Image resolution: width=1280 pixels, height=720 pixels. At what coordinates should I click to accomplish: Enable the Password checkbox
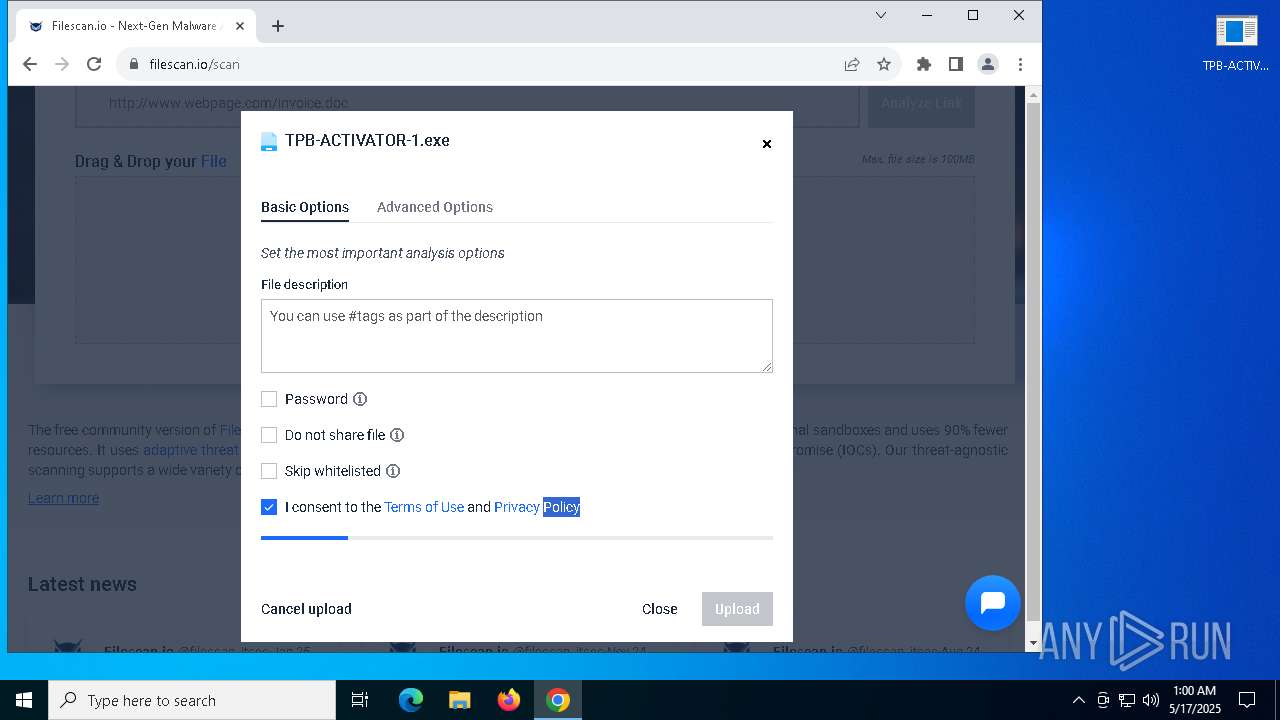(269, 399)
